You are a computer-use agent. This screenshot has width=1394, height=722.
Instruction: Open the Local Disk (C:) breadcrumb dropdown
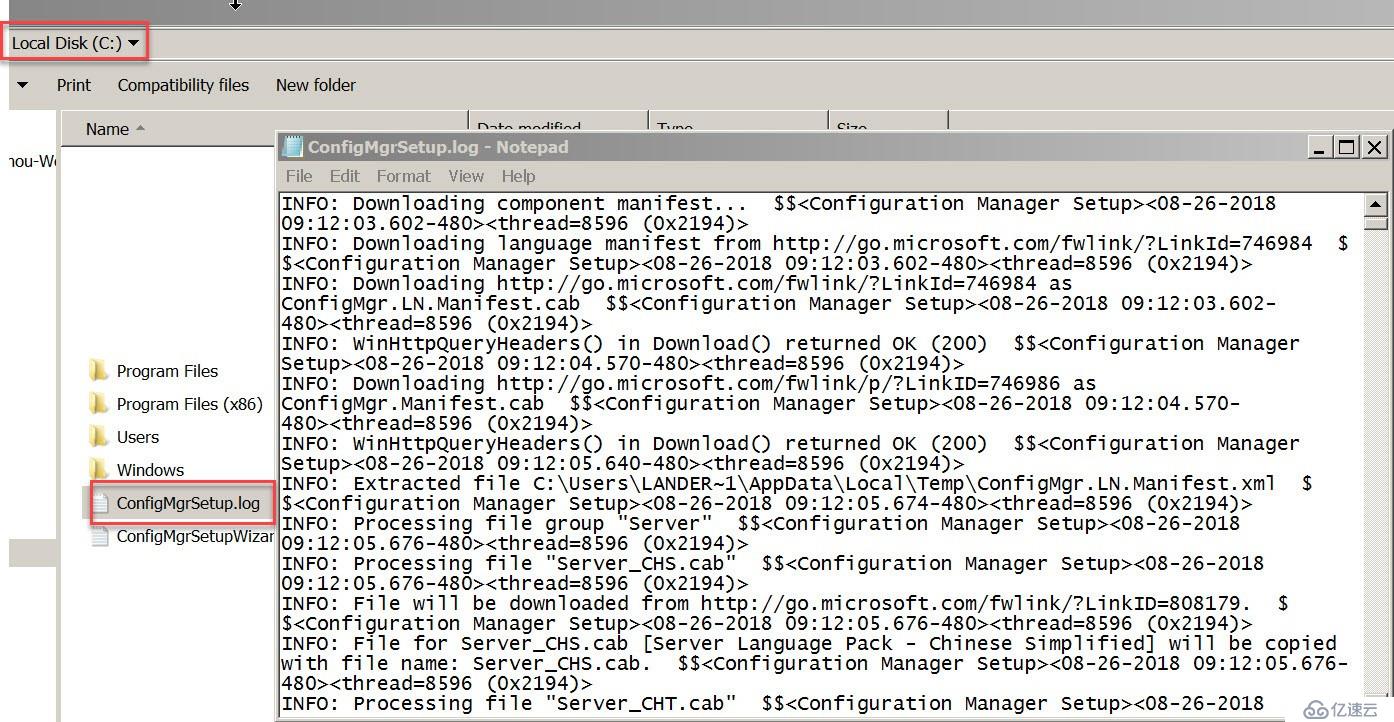click(133, 44)
